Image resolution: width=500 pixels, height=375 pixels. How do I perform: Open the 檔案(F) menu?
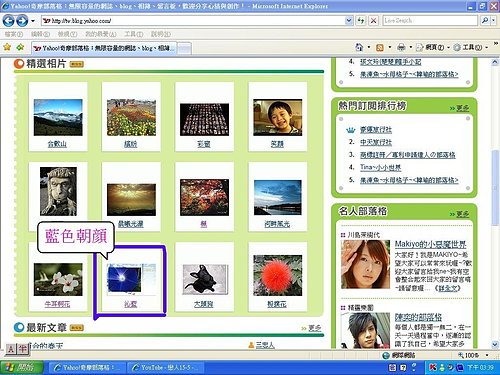pos(14,34)
